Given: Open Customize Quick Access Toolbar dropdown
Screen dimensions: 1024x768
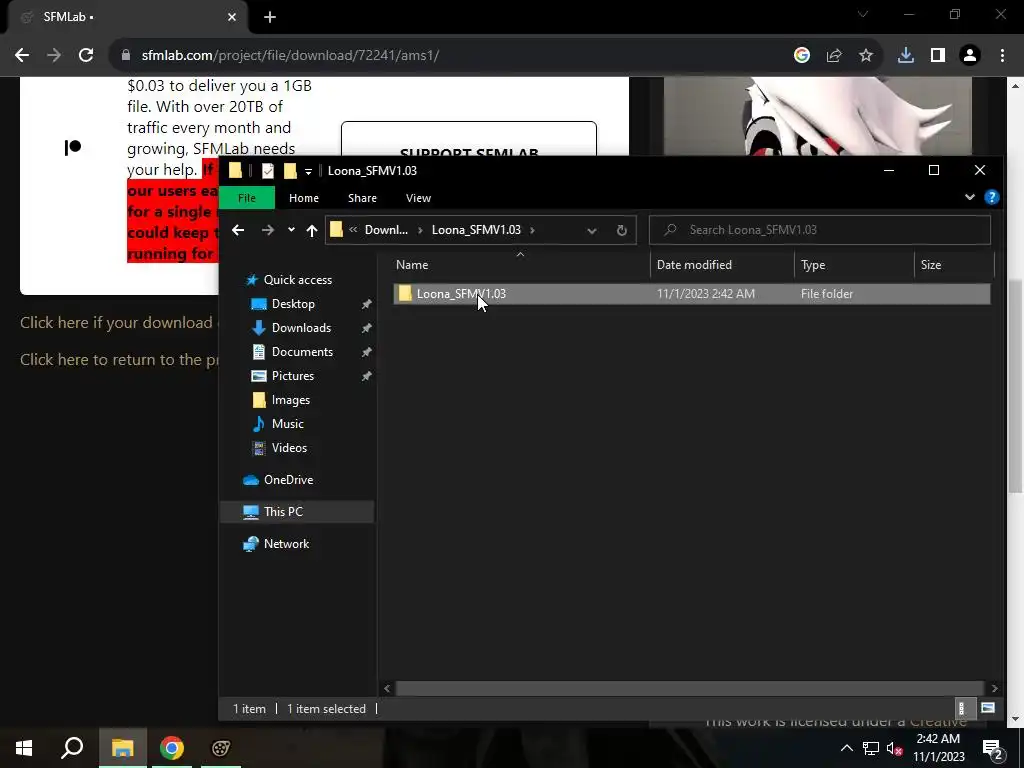Looking at the screenshot, I should (x=308, y=172).
